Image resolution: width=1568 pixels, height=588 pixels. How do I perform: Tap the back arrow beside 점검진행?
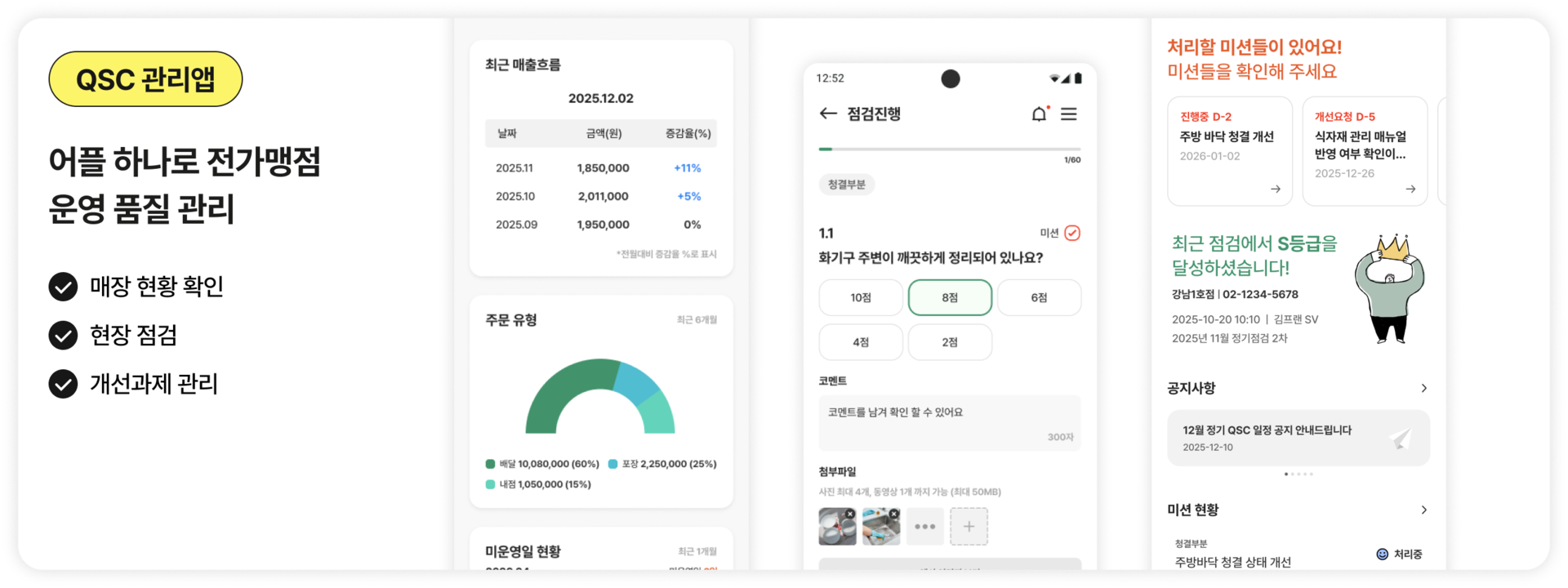pos(828,114)
